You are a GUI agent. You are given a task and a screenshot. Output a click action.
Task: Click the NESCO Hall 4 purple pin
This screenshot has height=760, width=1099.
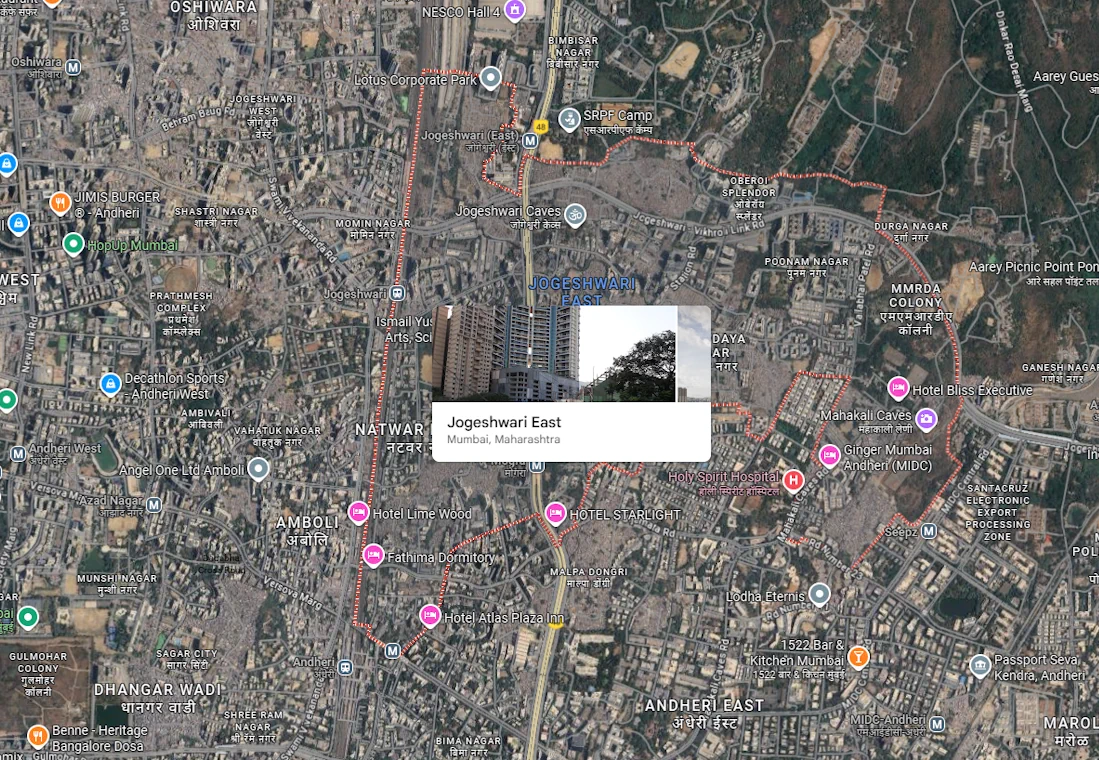(514, 11)
